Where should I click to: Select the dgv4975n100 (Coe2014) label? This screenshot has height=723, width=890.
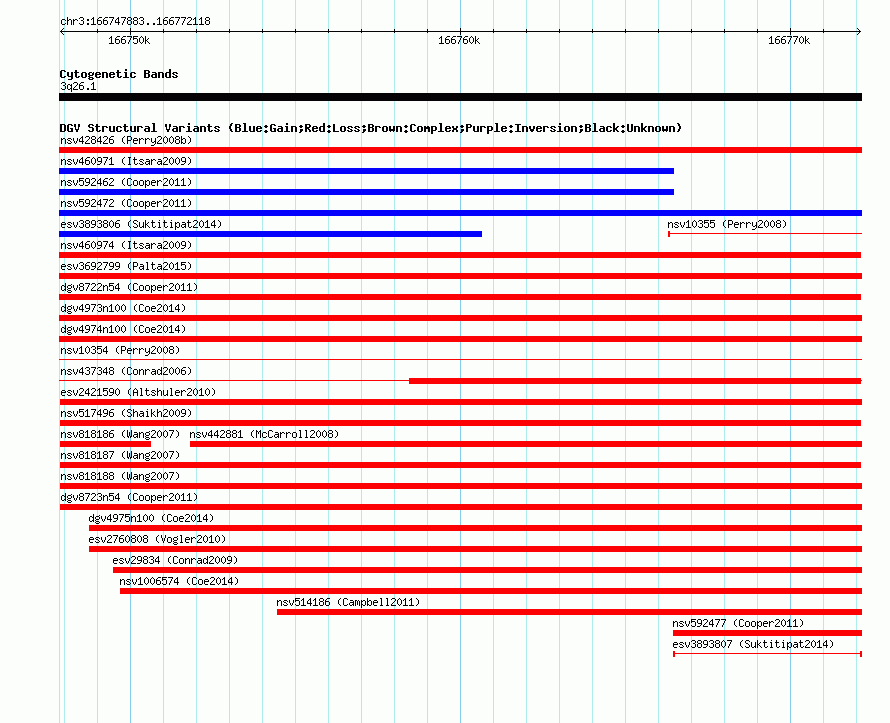[151, 518]
